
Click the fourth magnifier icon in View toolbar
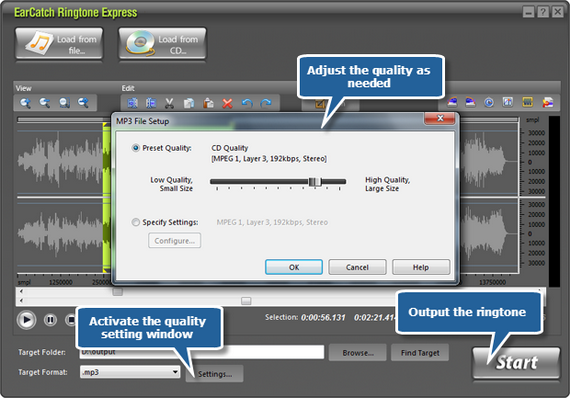83,103
